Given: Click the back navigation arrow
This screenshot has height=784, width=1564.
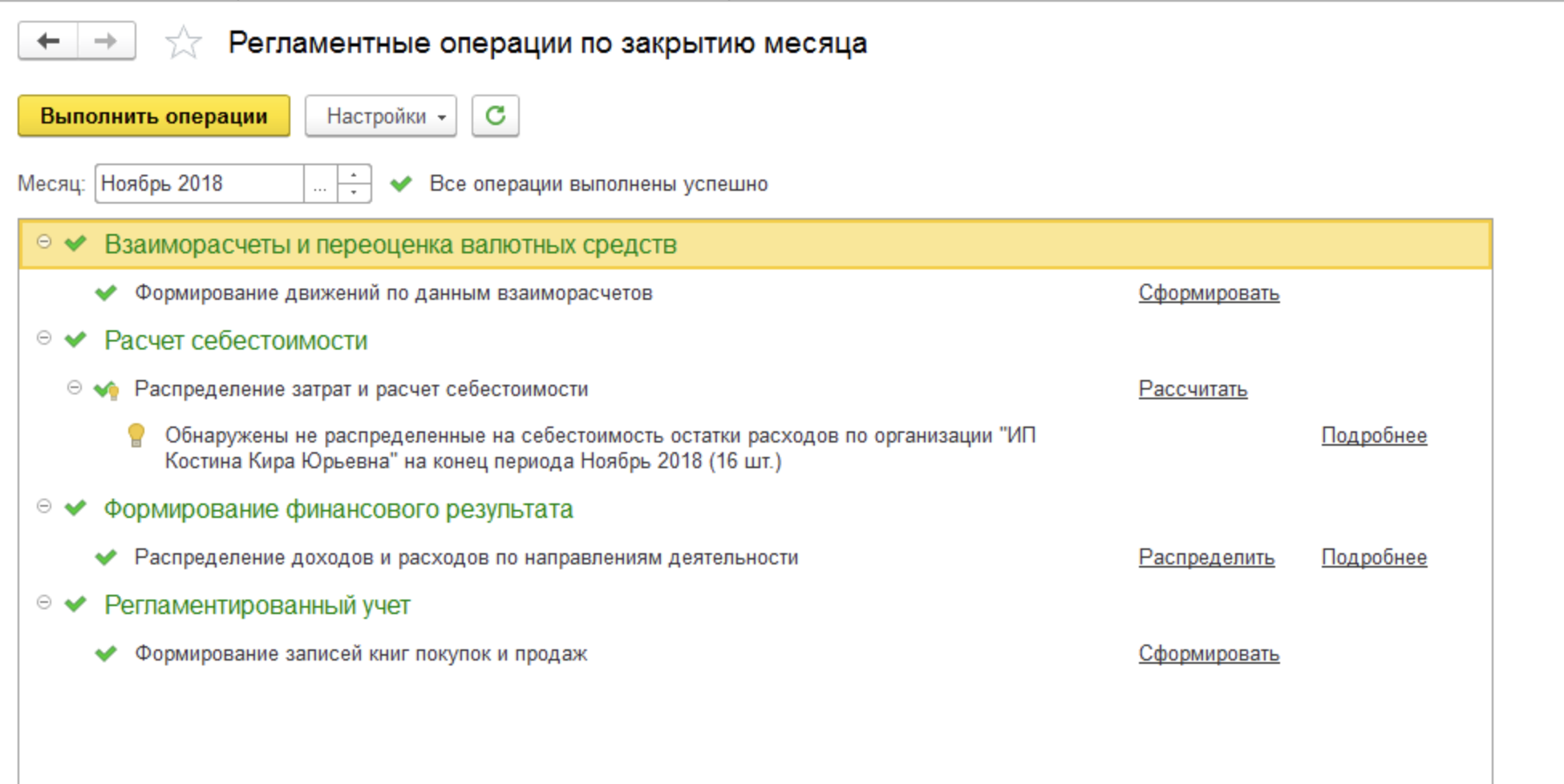Looking at the screenshot, I should (x=48, y=41).
